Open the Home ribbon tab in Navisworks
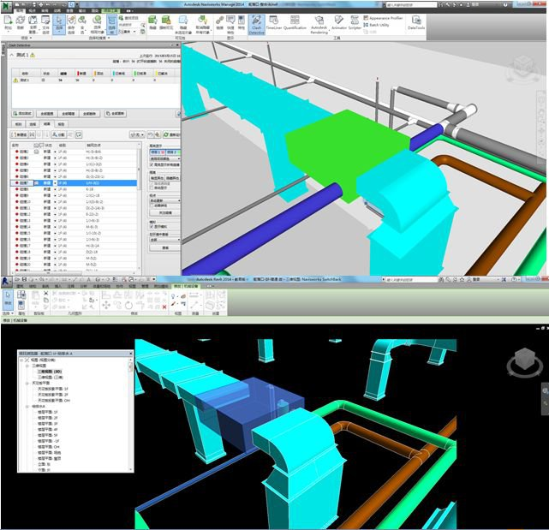 point(20,11)
